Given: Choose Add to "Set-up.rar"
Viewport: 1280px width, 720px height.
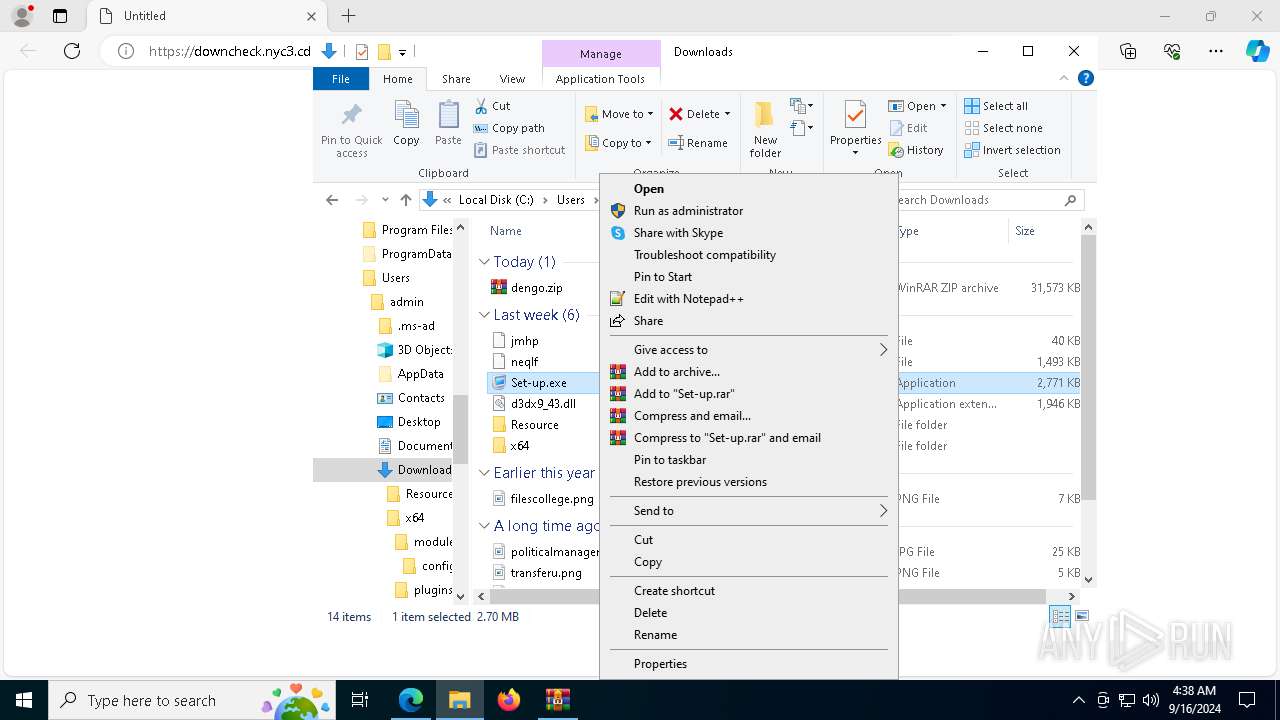Looking at the screenshot, I should [x=748, y=394].
